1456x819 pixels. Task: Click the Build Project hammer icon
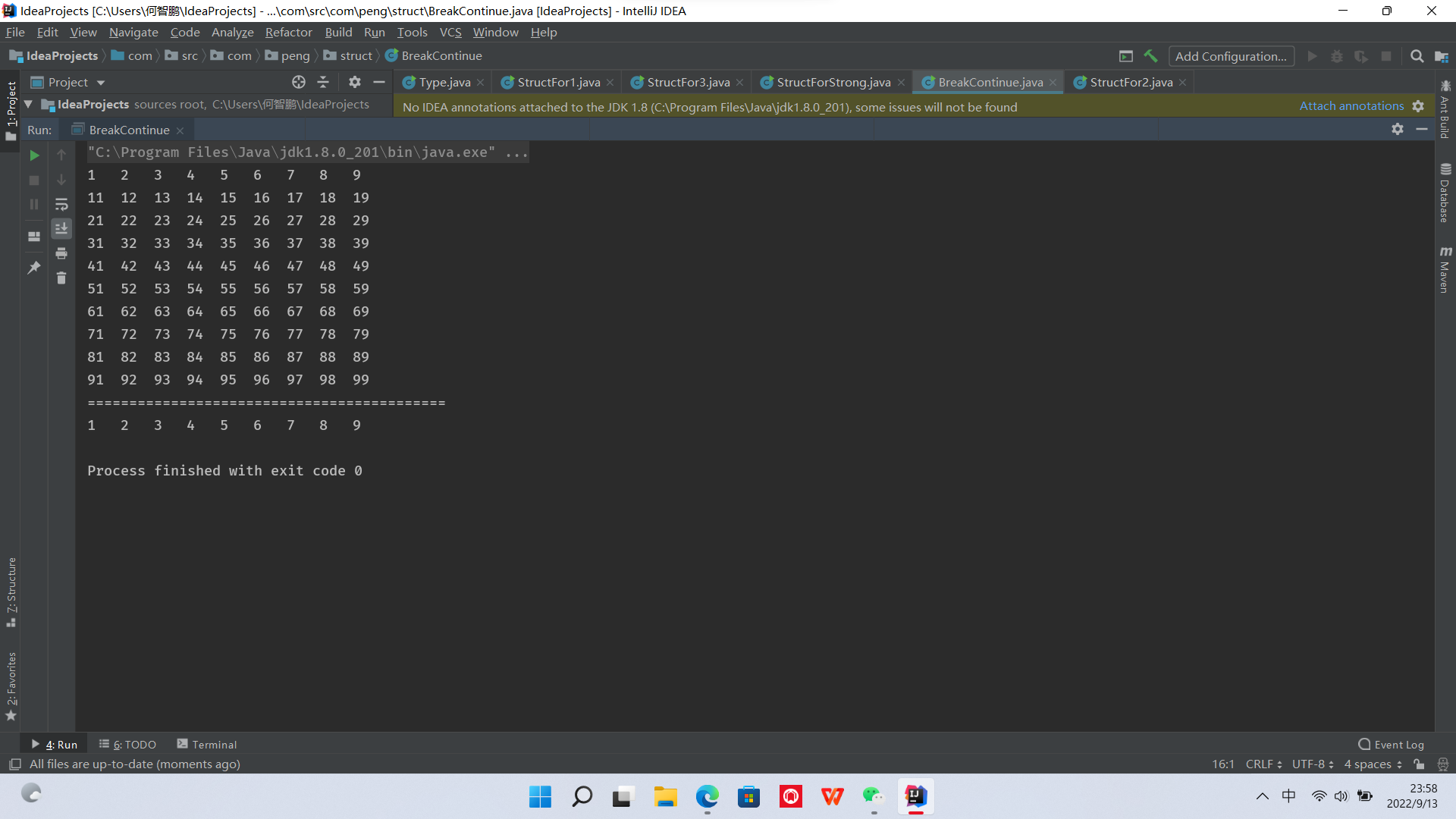click(x=1150, y=56)
